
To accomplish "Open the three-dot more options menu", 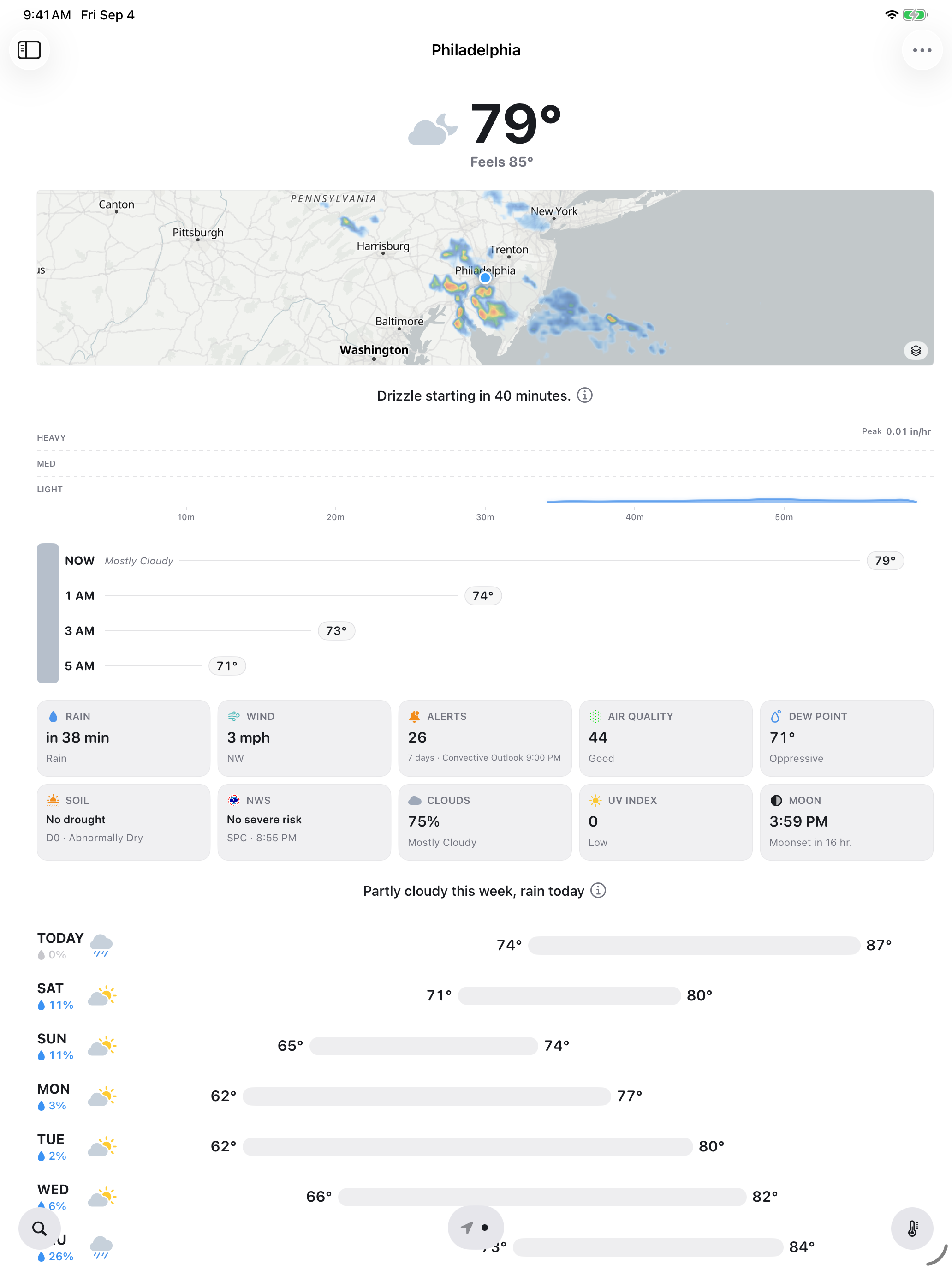I will [922, 50].
